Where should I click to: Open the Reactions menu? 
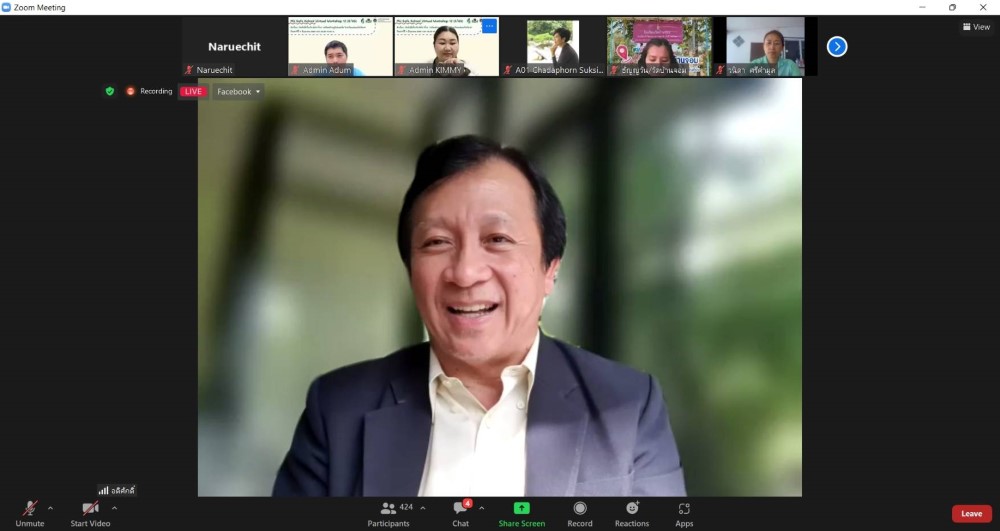click(x=632, y=508)
